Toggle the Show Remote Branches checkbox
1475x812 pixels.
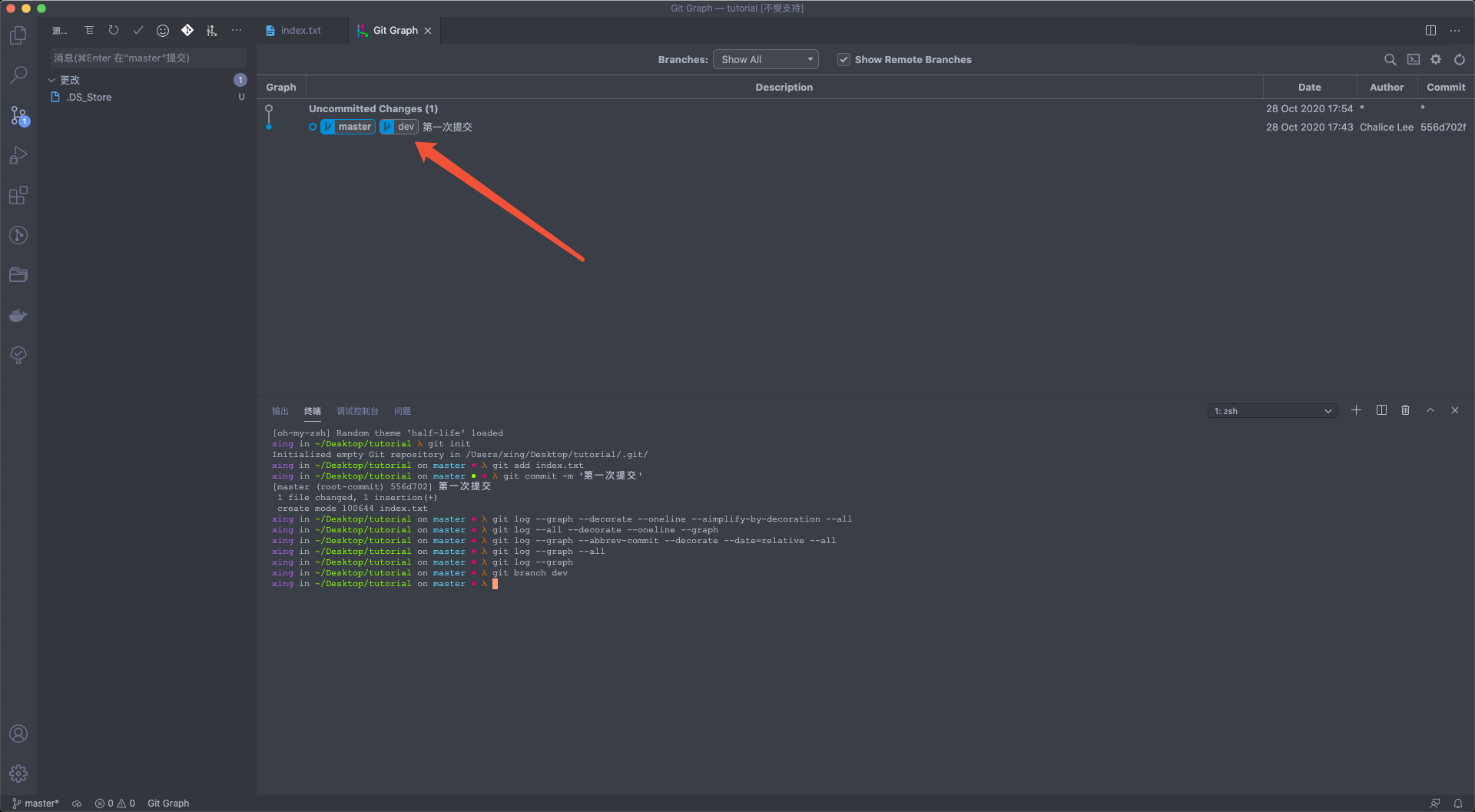pos(844,59)
